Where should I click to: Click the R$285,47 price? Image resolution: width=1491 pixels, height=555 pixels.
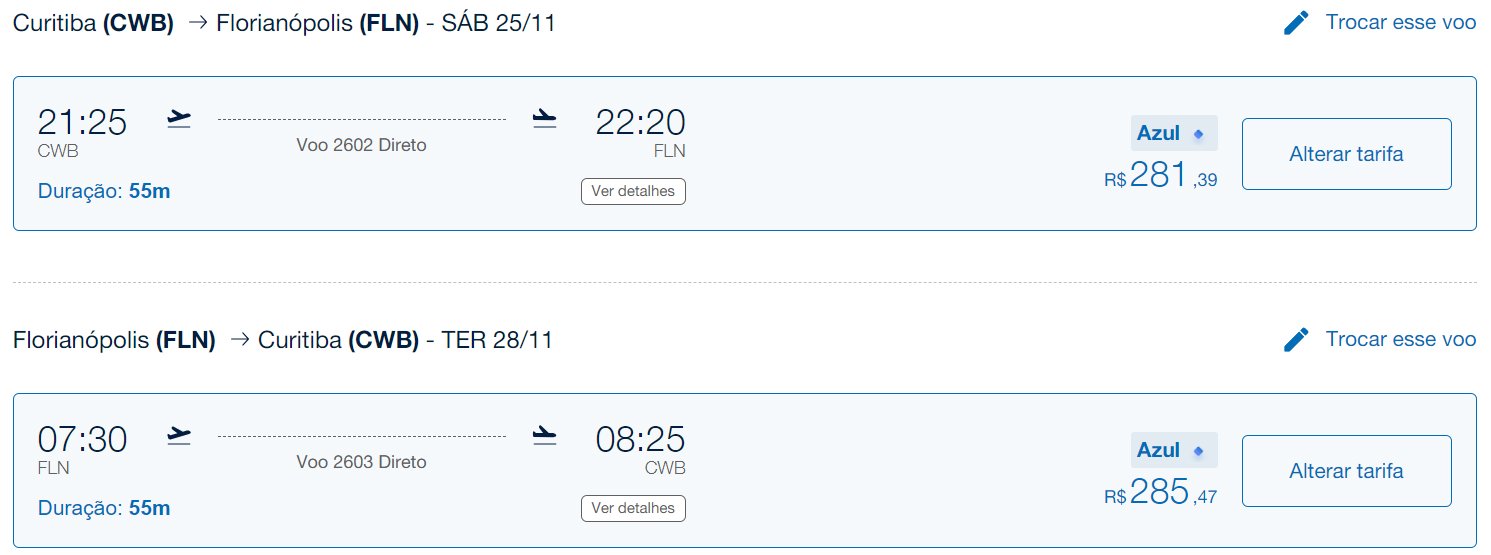(x=1161, y=492)
